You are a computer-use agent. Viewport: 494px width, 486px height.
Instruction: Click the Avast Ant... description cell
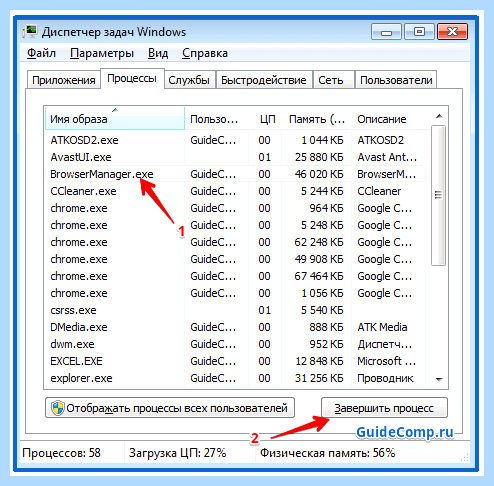coord(387,157)
